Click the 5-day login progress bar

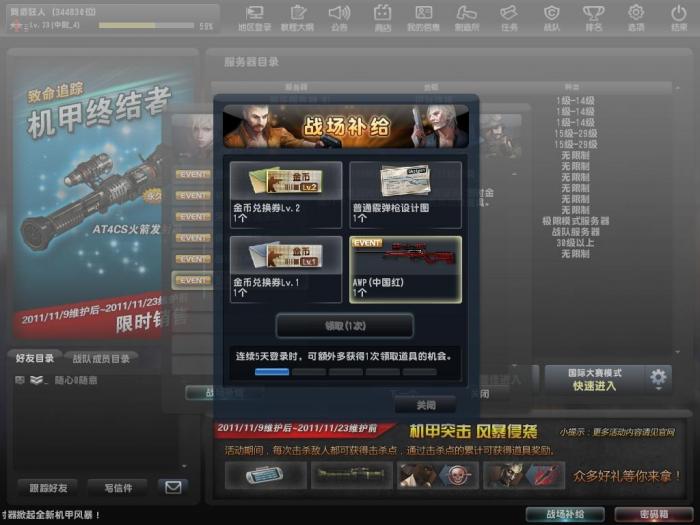click(346, 372)
